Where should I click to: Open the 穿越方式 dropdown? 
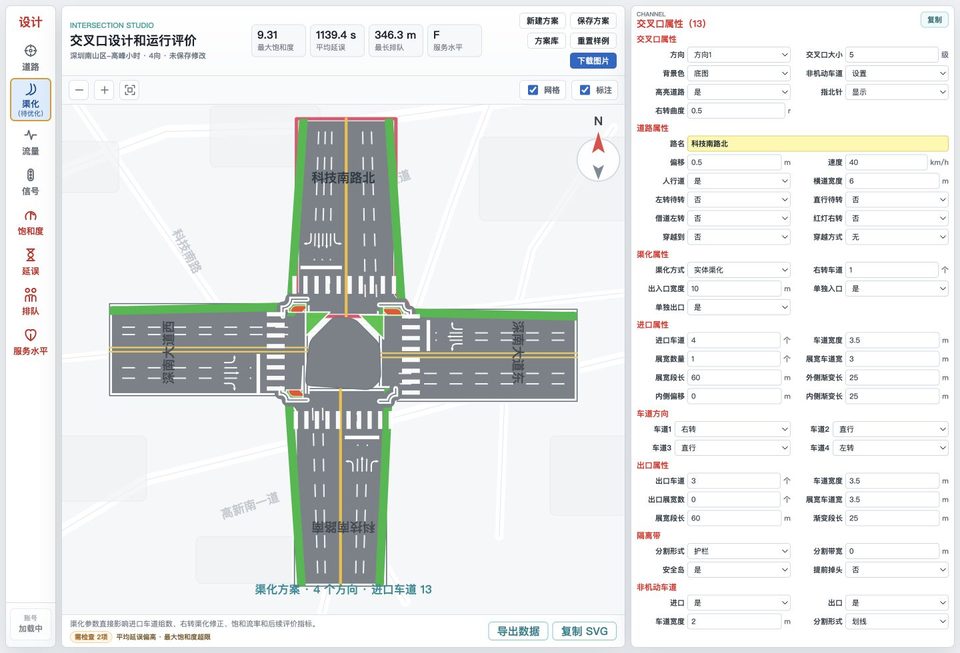click(898, 237)
